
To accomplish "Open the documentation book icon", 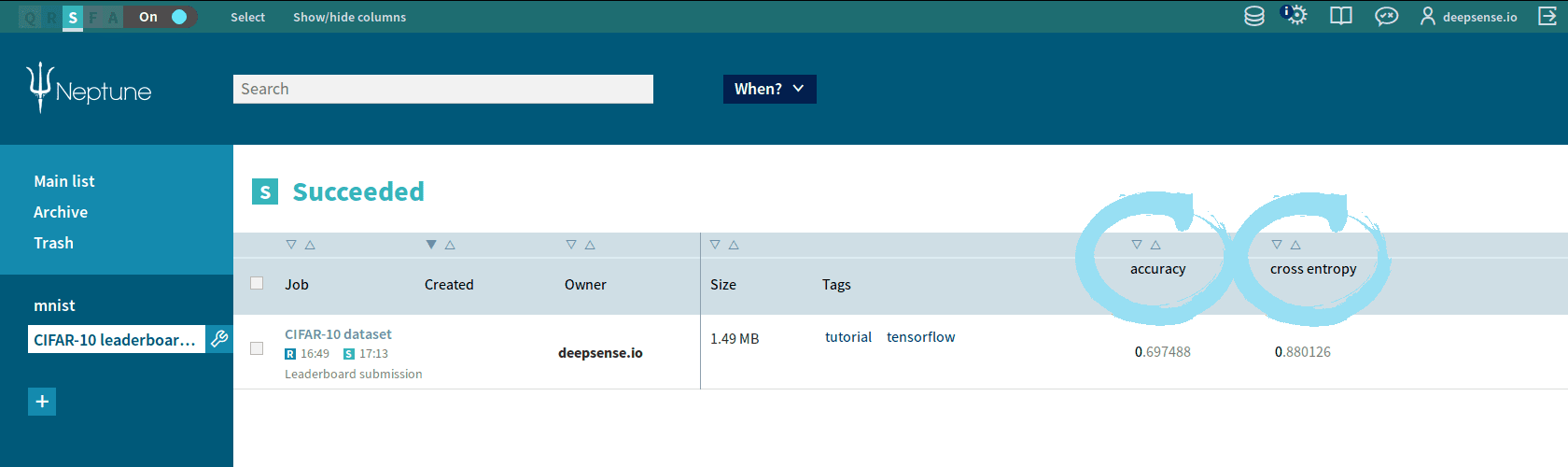I will (1341, 16).
